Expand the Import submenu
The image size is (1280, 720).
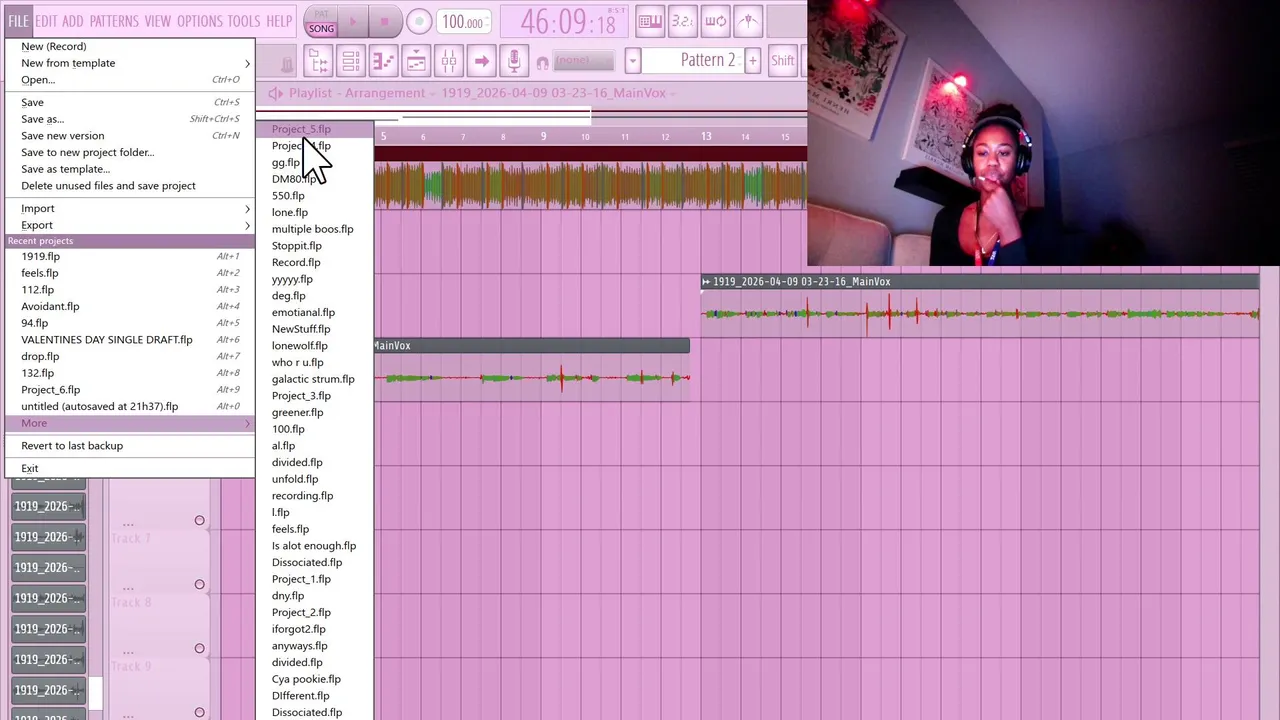[130, 208]
